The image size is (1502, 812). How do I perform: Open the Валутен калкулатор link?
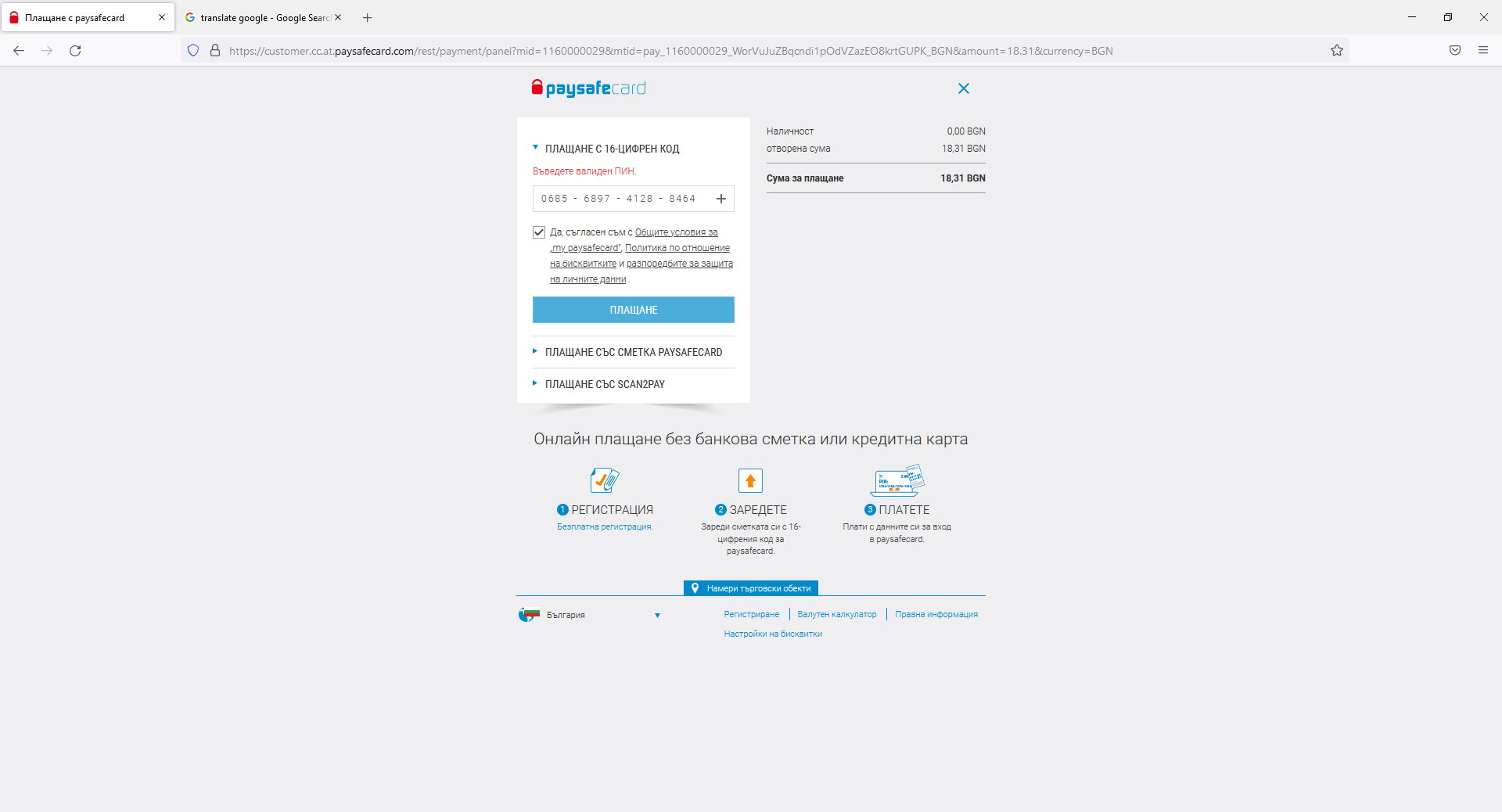point(837,615)
